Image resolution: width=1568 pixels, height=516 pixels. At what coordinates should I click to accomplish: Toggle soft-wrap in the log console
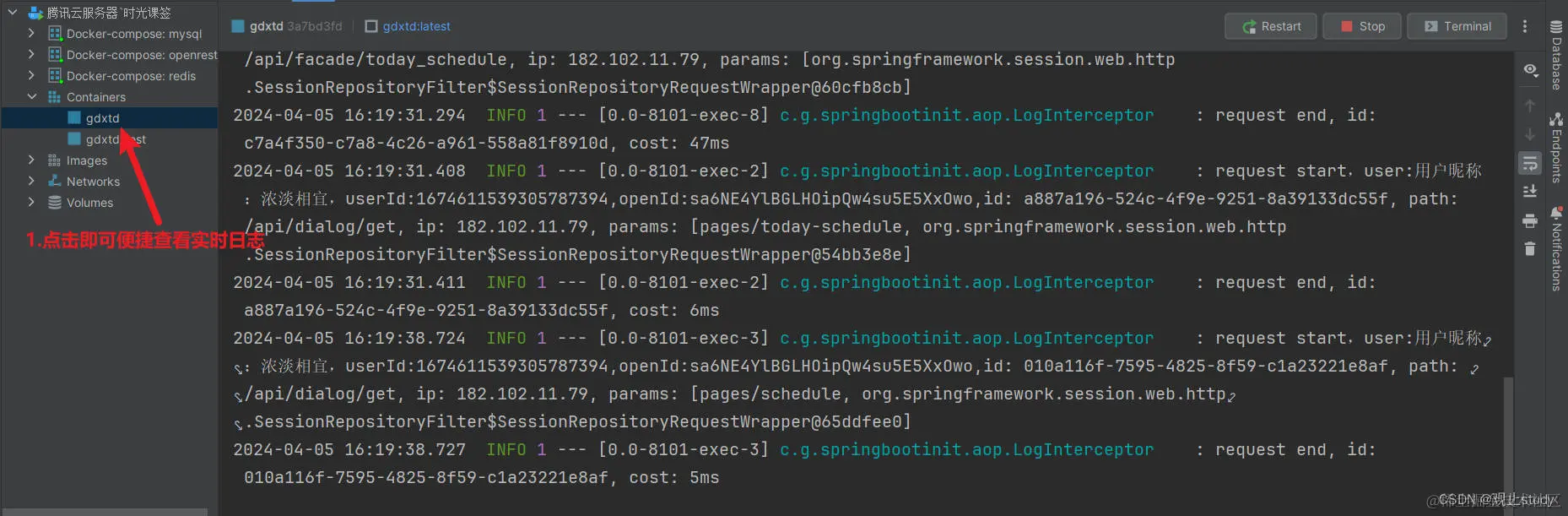(1529, 163)
